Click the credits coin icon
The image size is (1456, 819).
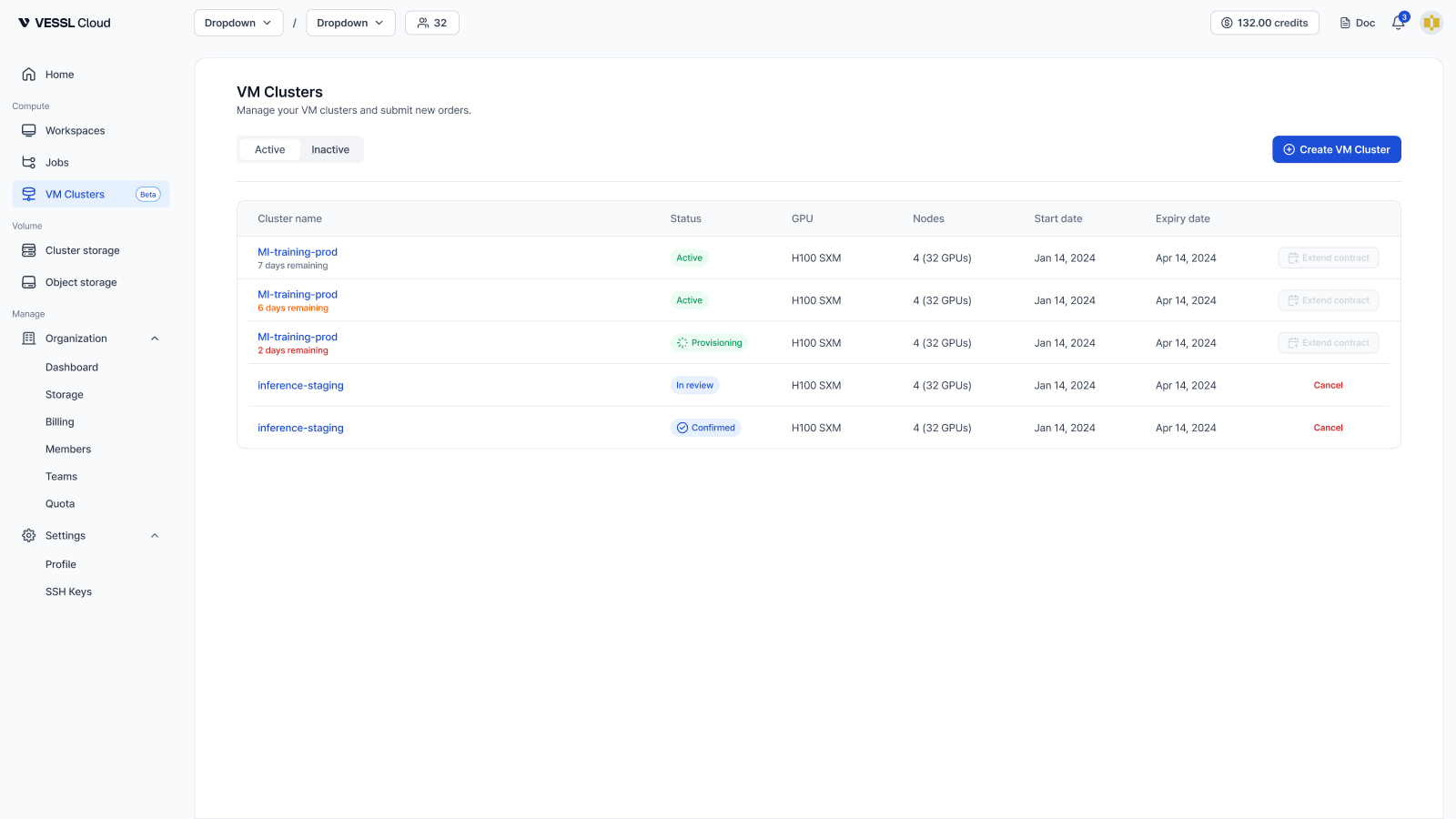coord(1227,24)
